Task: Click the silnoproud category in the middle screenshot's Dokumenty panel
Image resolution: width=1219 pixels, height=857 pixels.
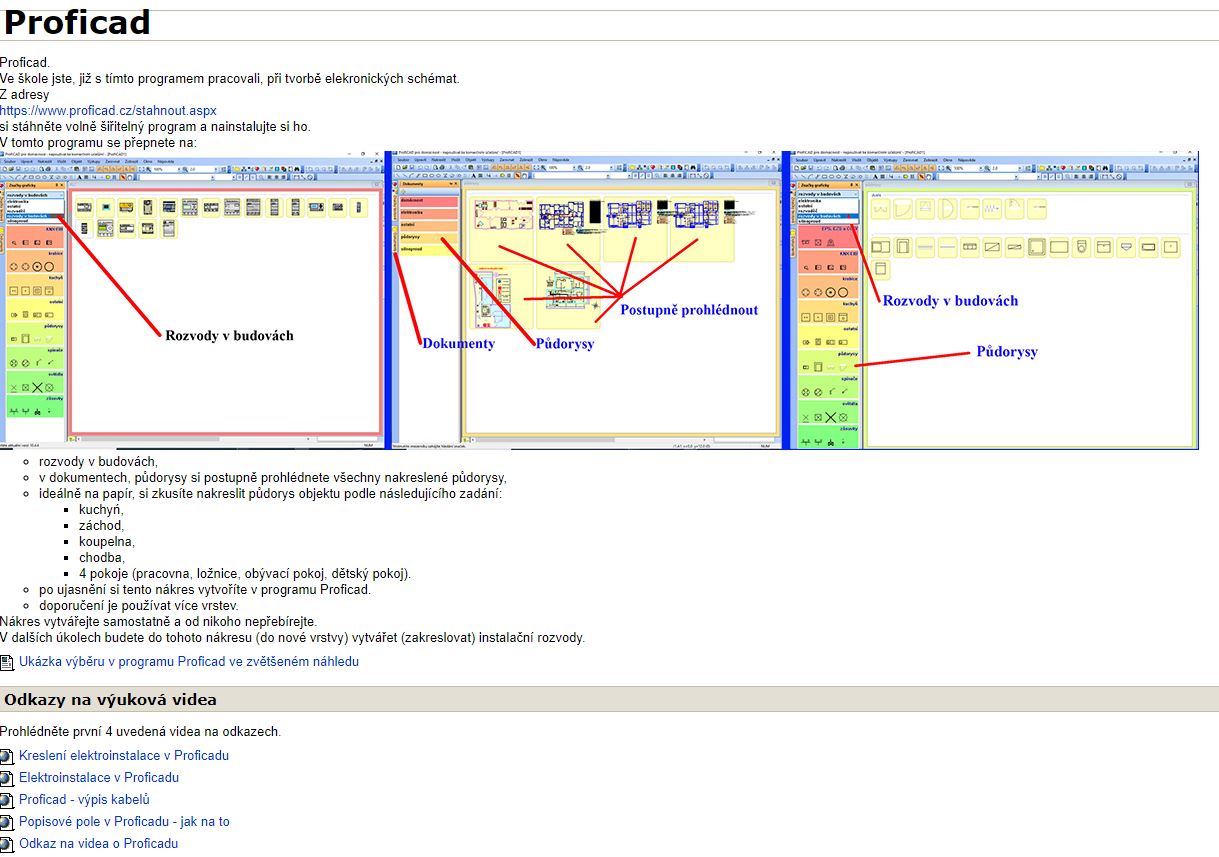Action: coord(428,250)
